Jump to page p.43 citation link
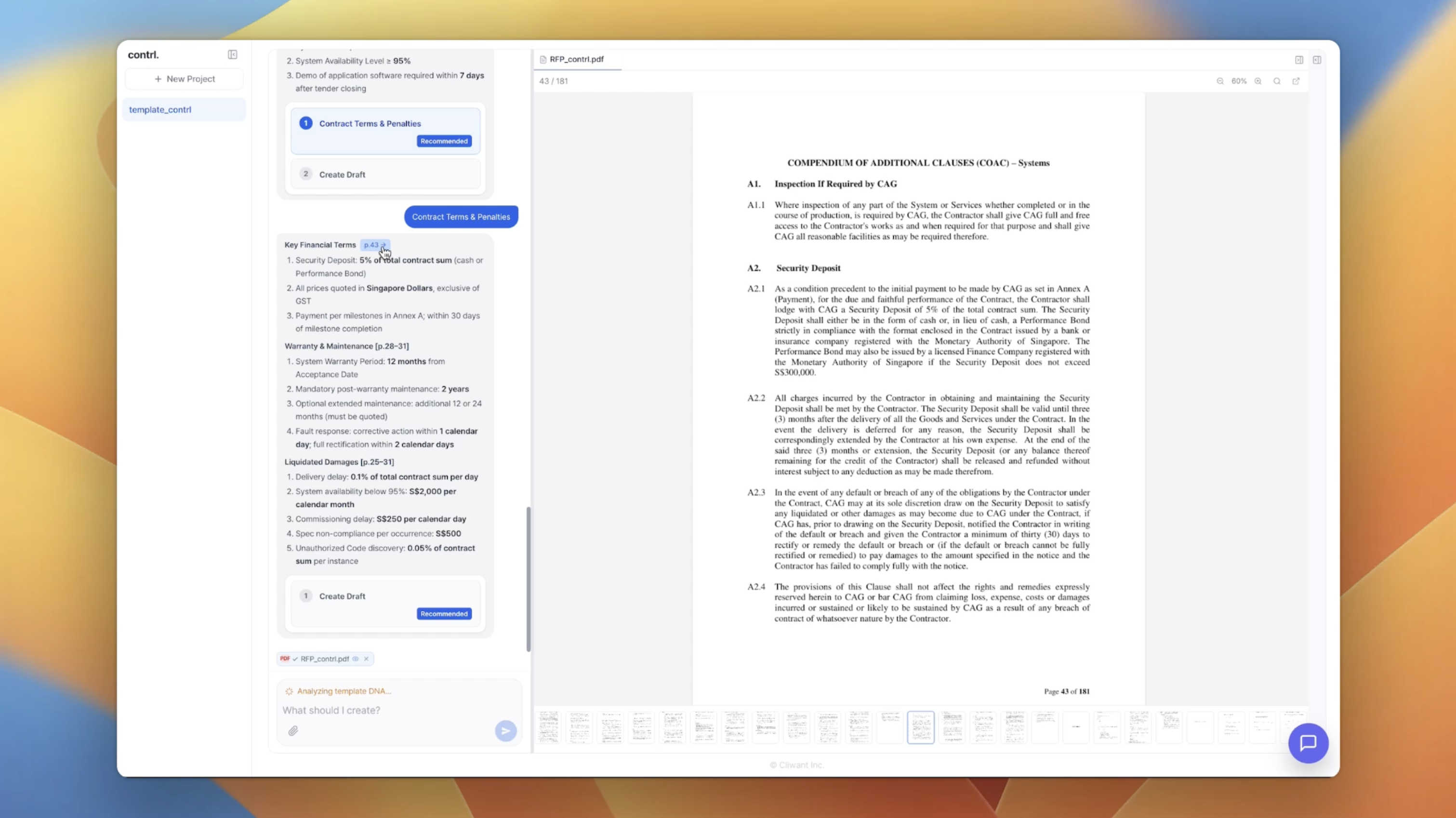This screenshot has height=818, width=1456. point(374,245)
